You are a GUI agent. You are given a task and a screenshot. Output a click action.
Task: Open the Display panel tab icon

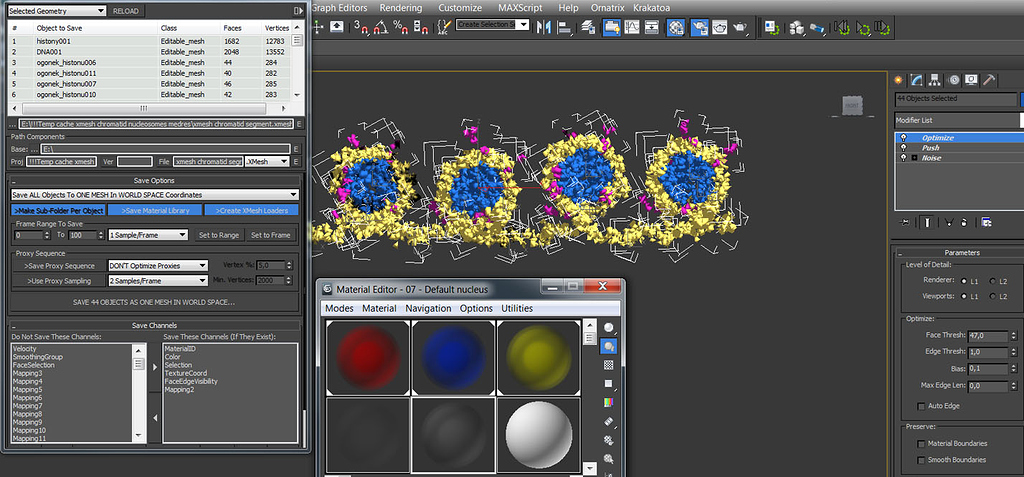point(971,79)
